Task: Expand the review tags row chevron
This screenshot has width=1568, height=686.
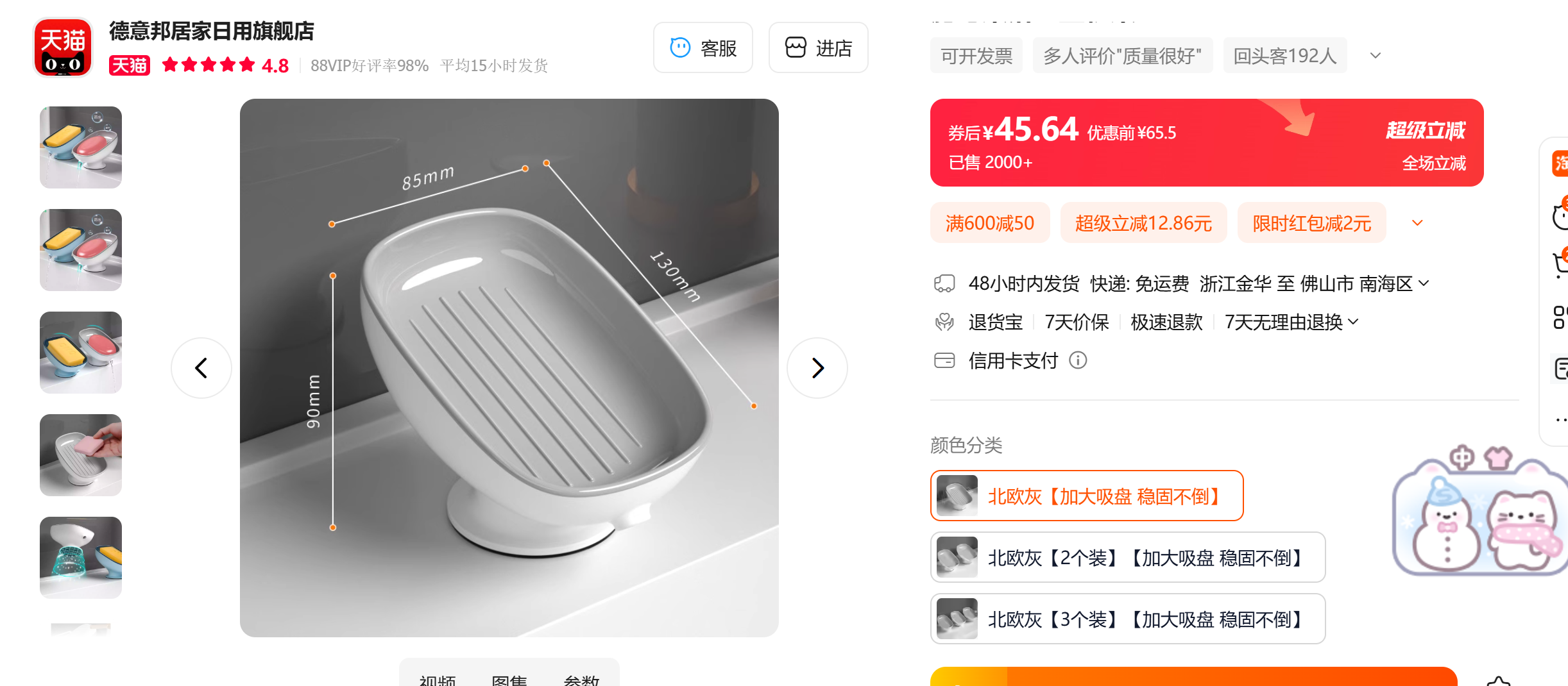Action: 1375,56
